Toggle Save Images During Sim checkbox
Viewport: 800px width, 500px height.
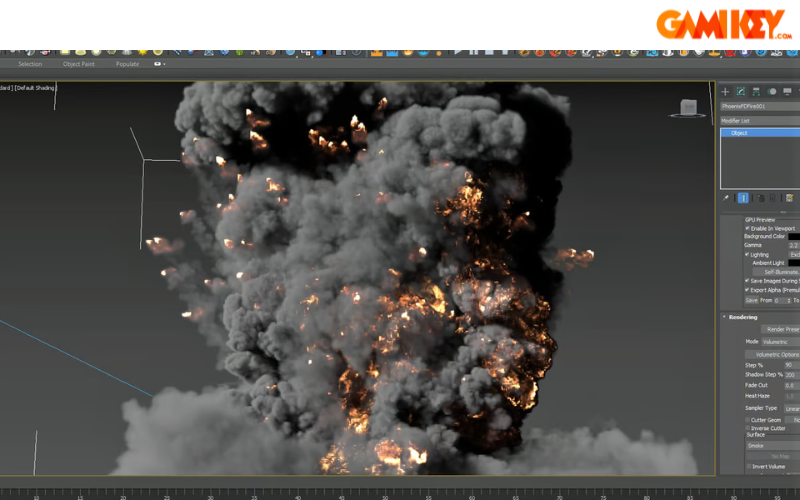[x=747, y=281]
